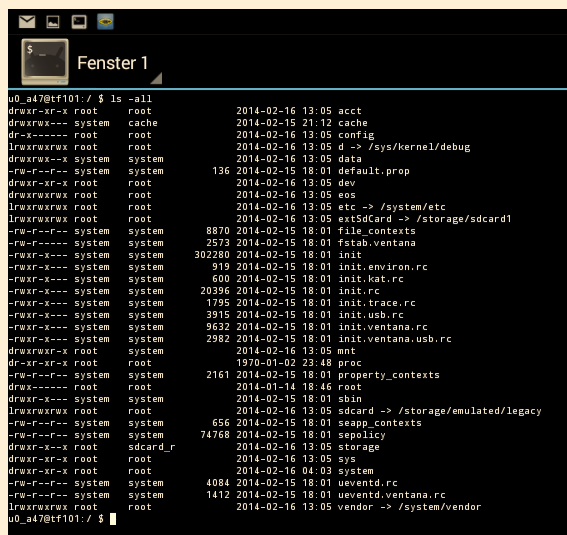Click the "sdcard_r" group name

point(152,447)
